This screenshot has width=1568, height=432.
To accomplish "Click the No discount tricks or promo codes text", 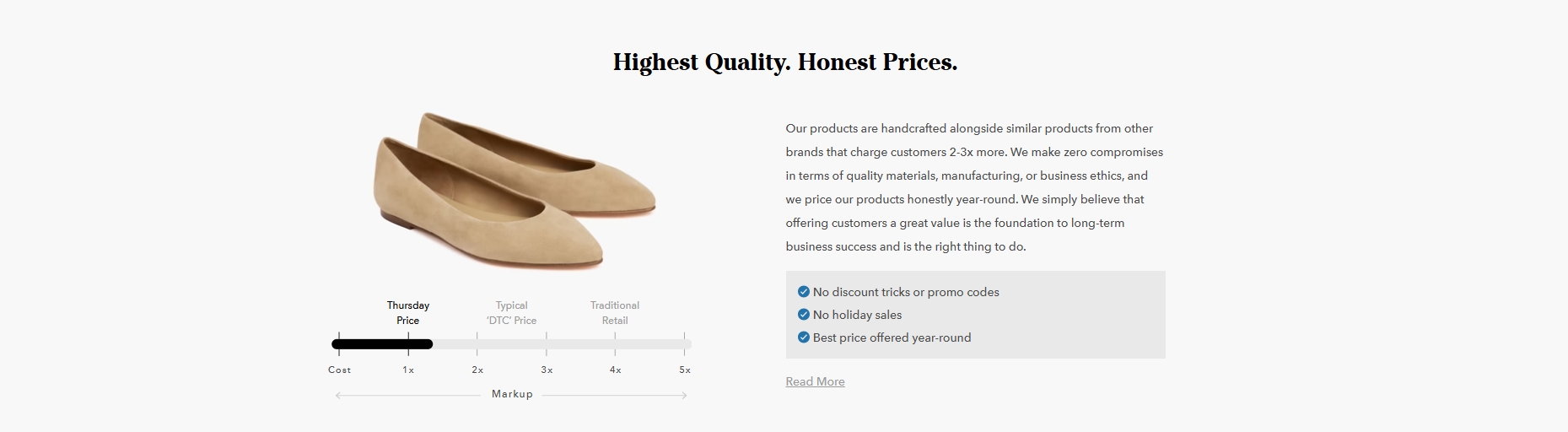I will pyautogui.click(x=906, y=292).
